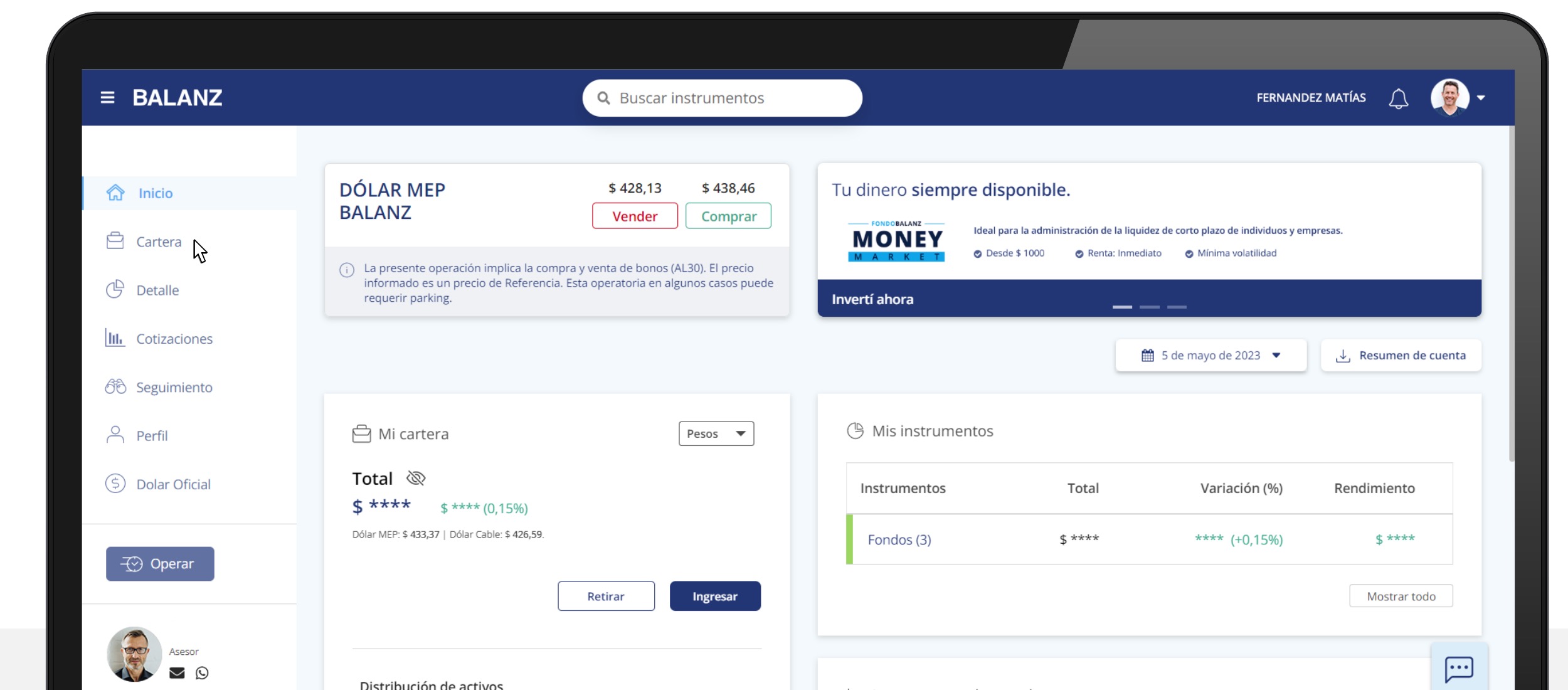Screen dimensions: 1568x690
Task: Click the Mi cartera briefcase icon
Action: click(x=361, y=433)
